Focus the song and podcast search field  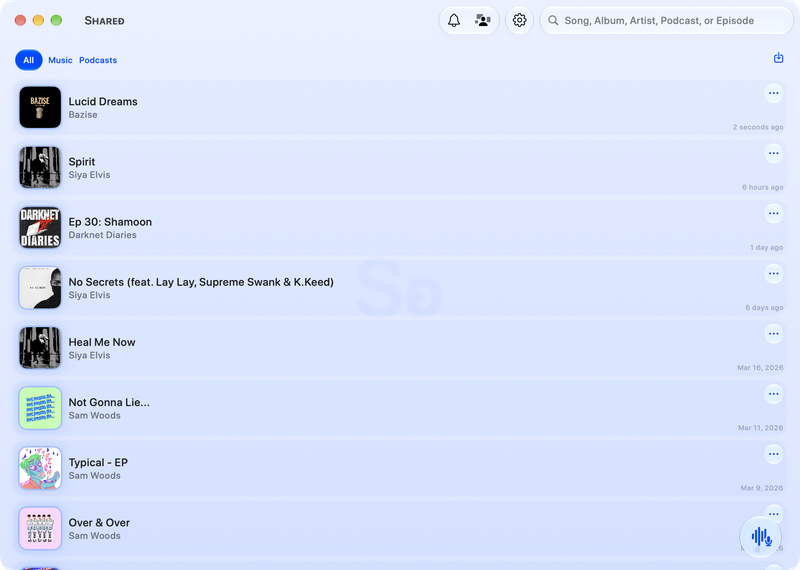(x=666, y=20)
